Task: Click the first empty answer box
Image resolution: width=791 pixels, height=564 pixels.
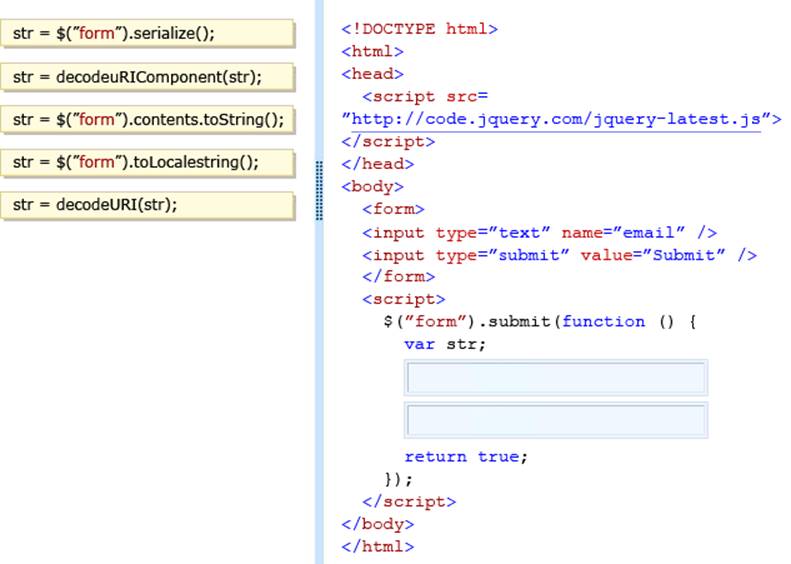Action: coord(556,377)
